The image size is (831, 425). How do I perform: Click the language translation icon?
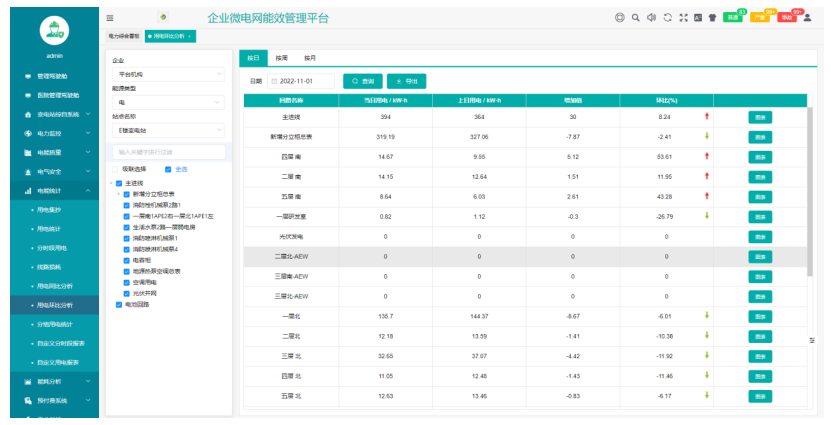[698, 17]
